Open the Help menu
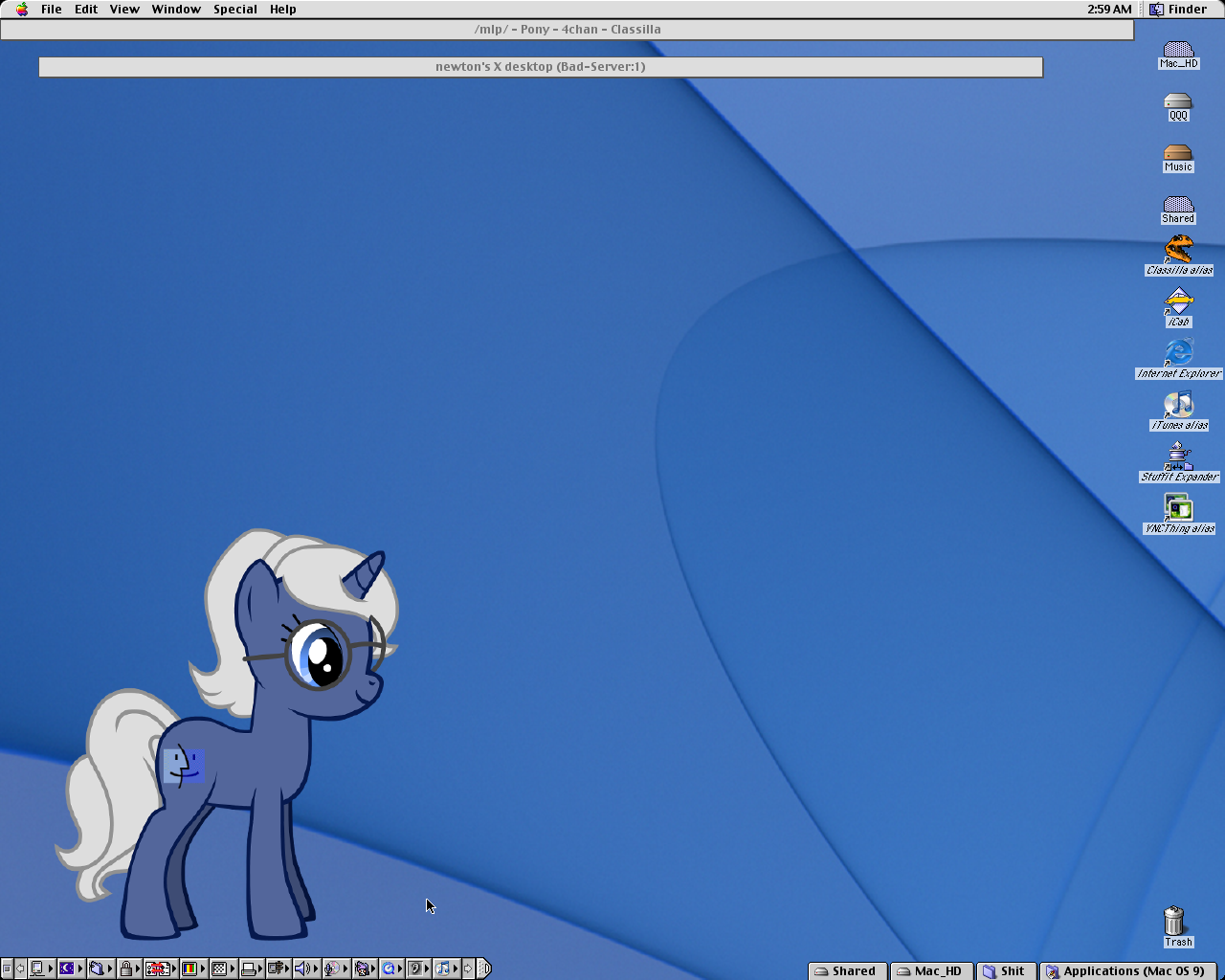 click(x=283, y=10)
